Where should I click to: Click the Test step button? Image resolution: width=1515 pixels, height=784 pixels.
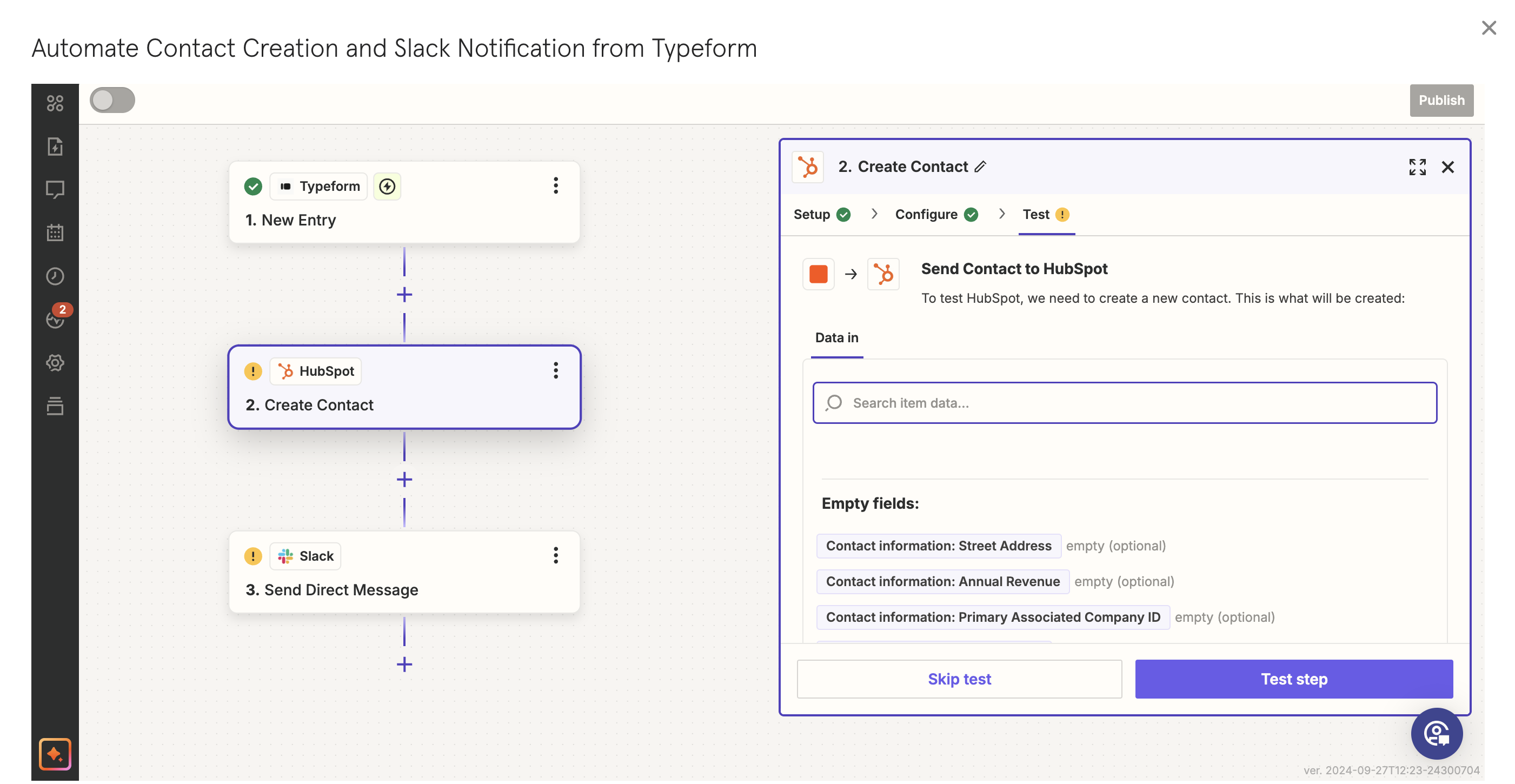[1293, 679]
